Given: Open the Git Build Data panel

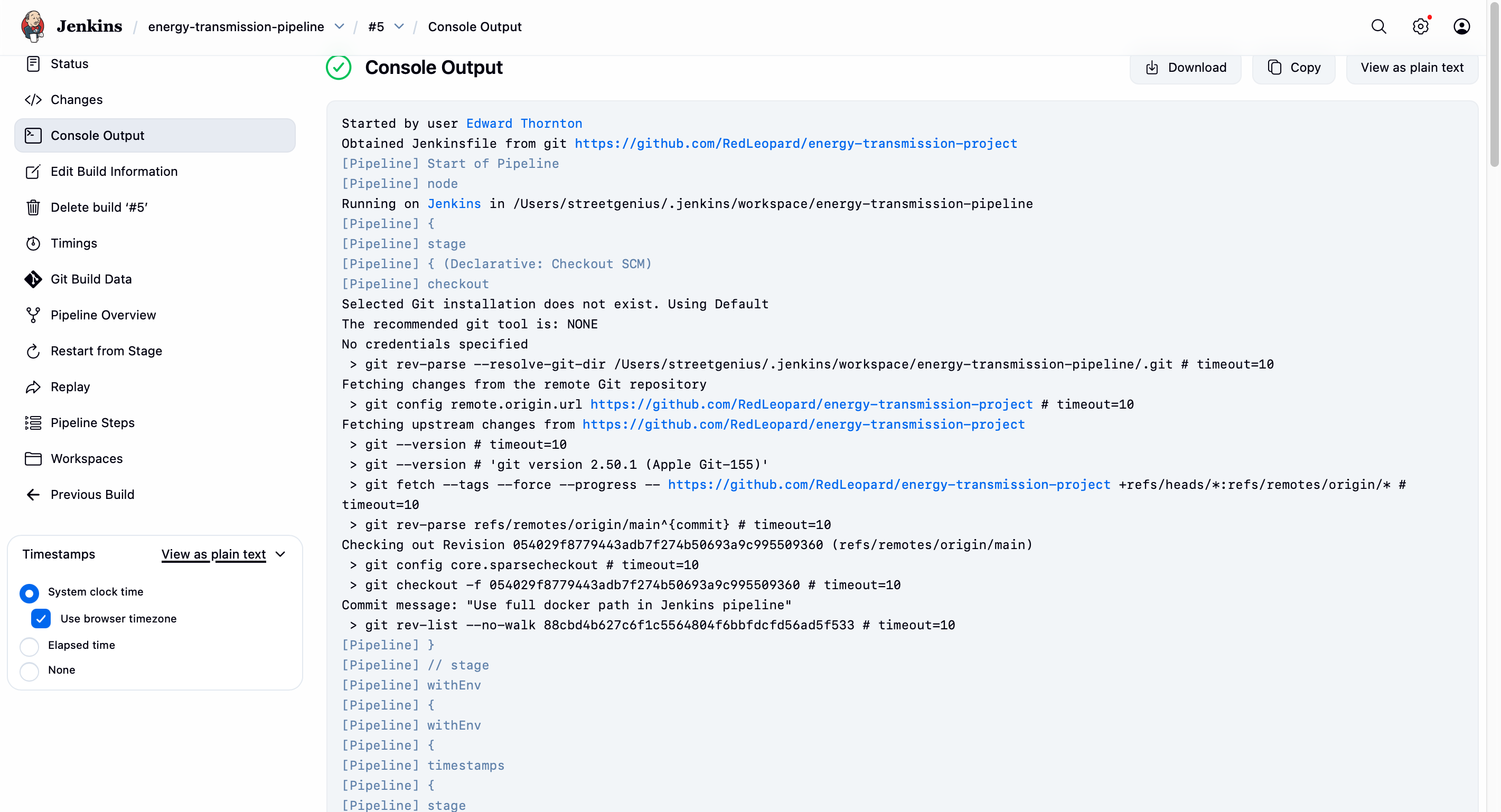Looking at the screenshot, I should click(x=91, y=279).
